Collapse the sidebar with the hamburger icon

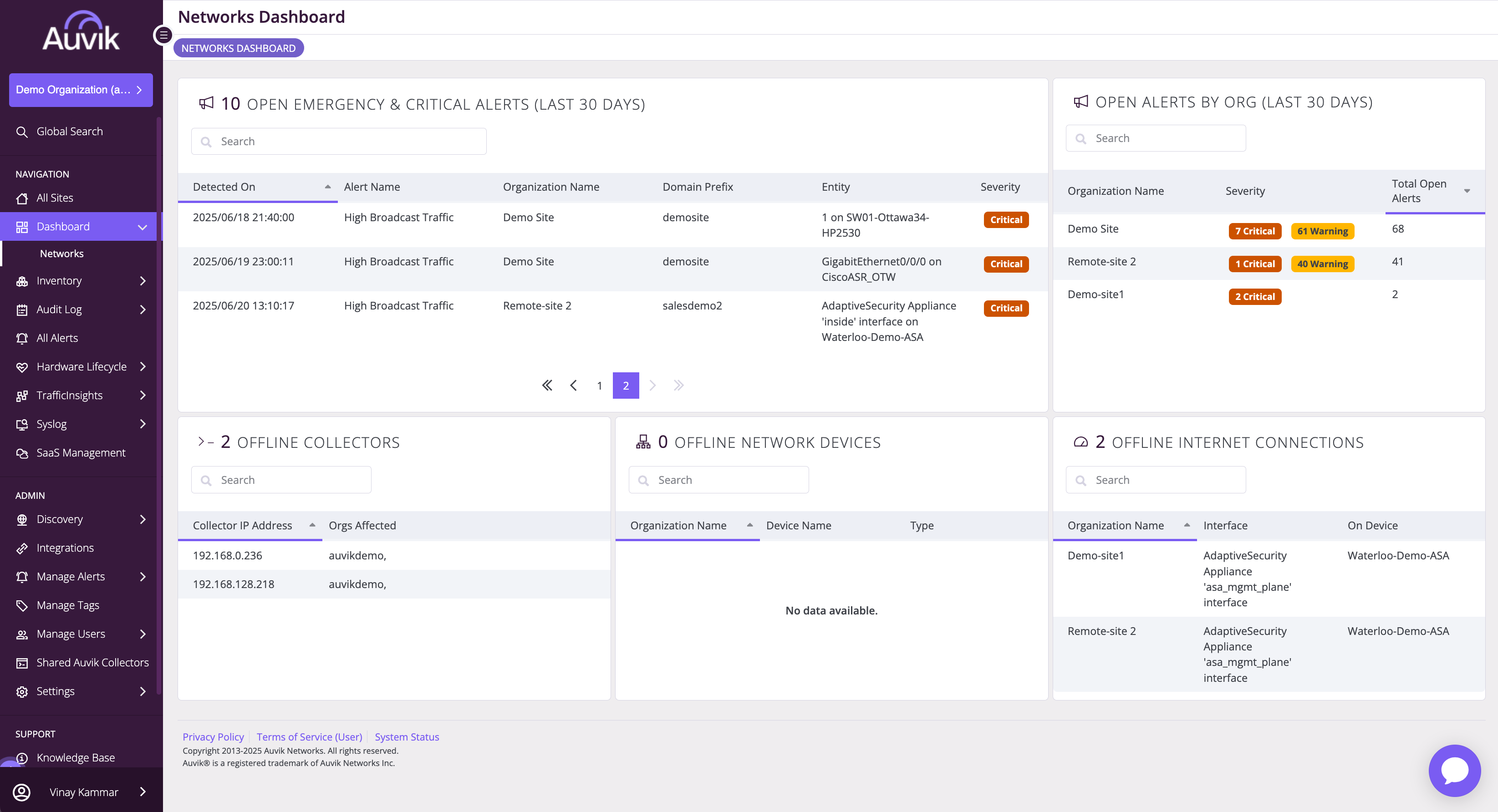(x=163, y=35)
